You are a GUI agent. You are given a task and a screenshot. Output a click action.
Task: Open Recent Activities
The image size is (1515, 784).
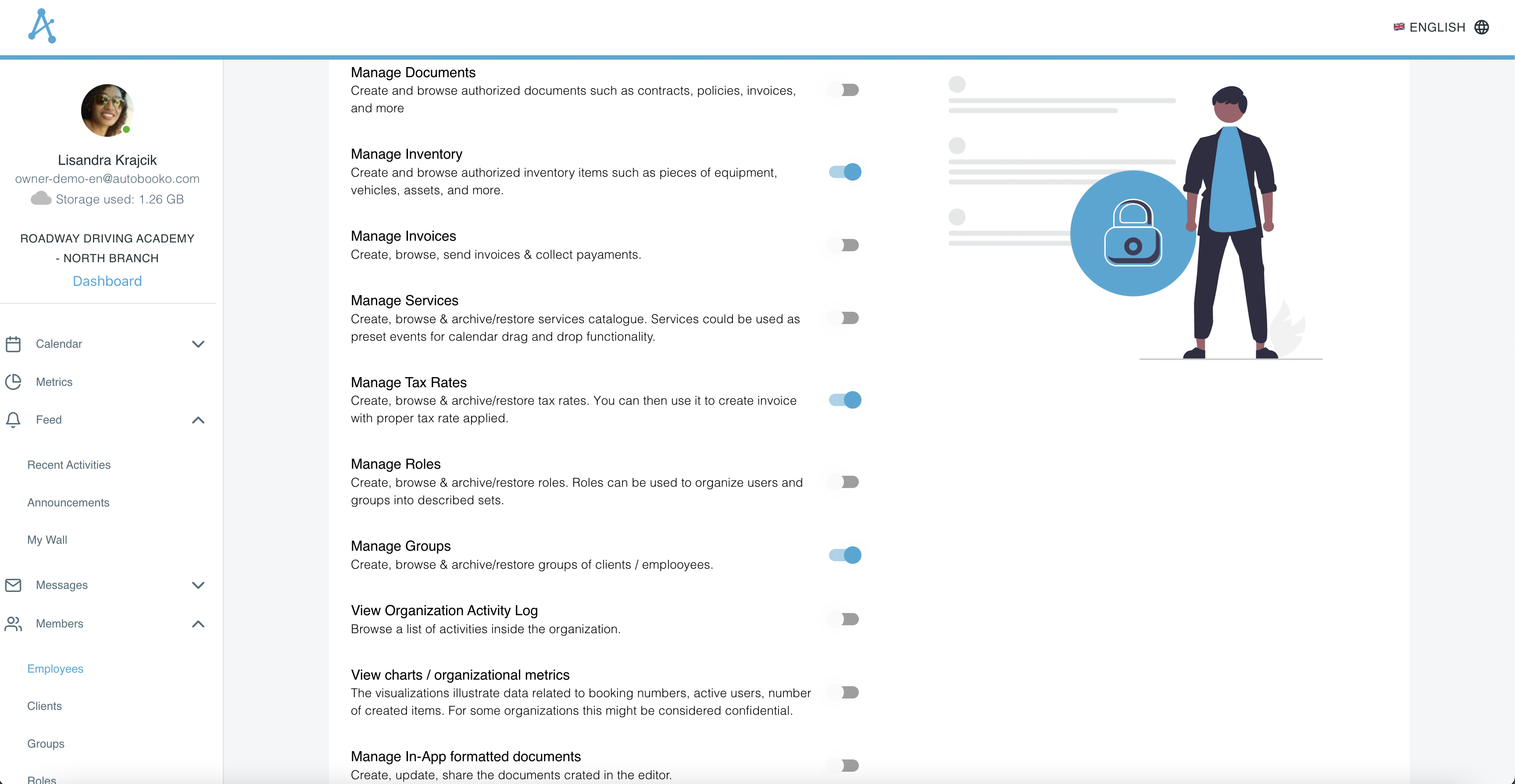tap(69, 465)
